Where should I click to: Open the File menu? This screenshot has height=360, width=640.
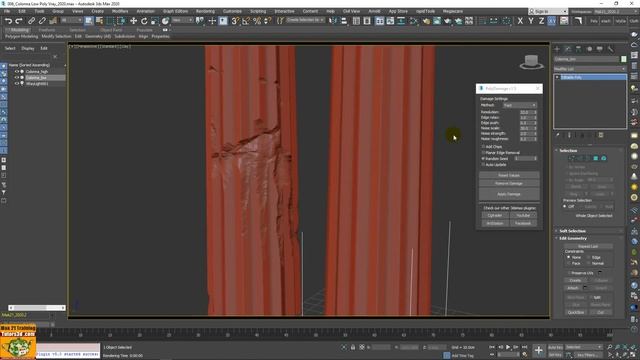click(x=7, y=11)
